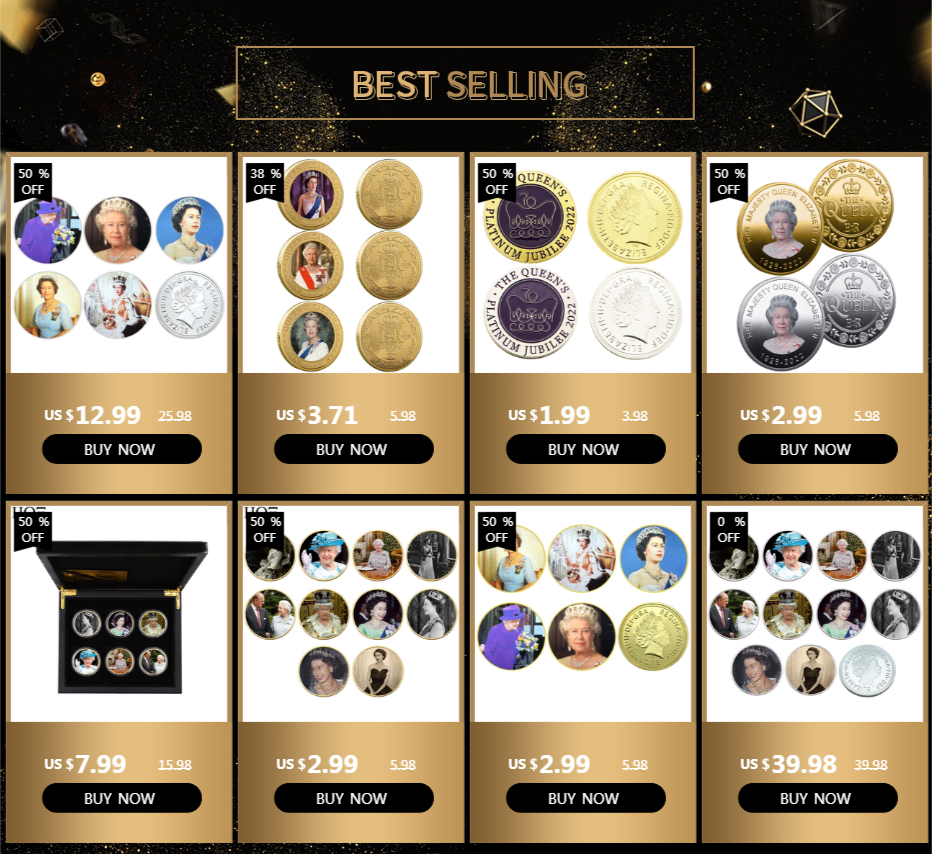Click the 0% OFF badge on last product

[729, 530]
